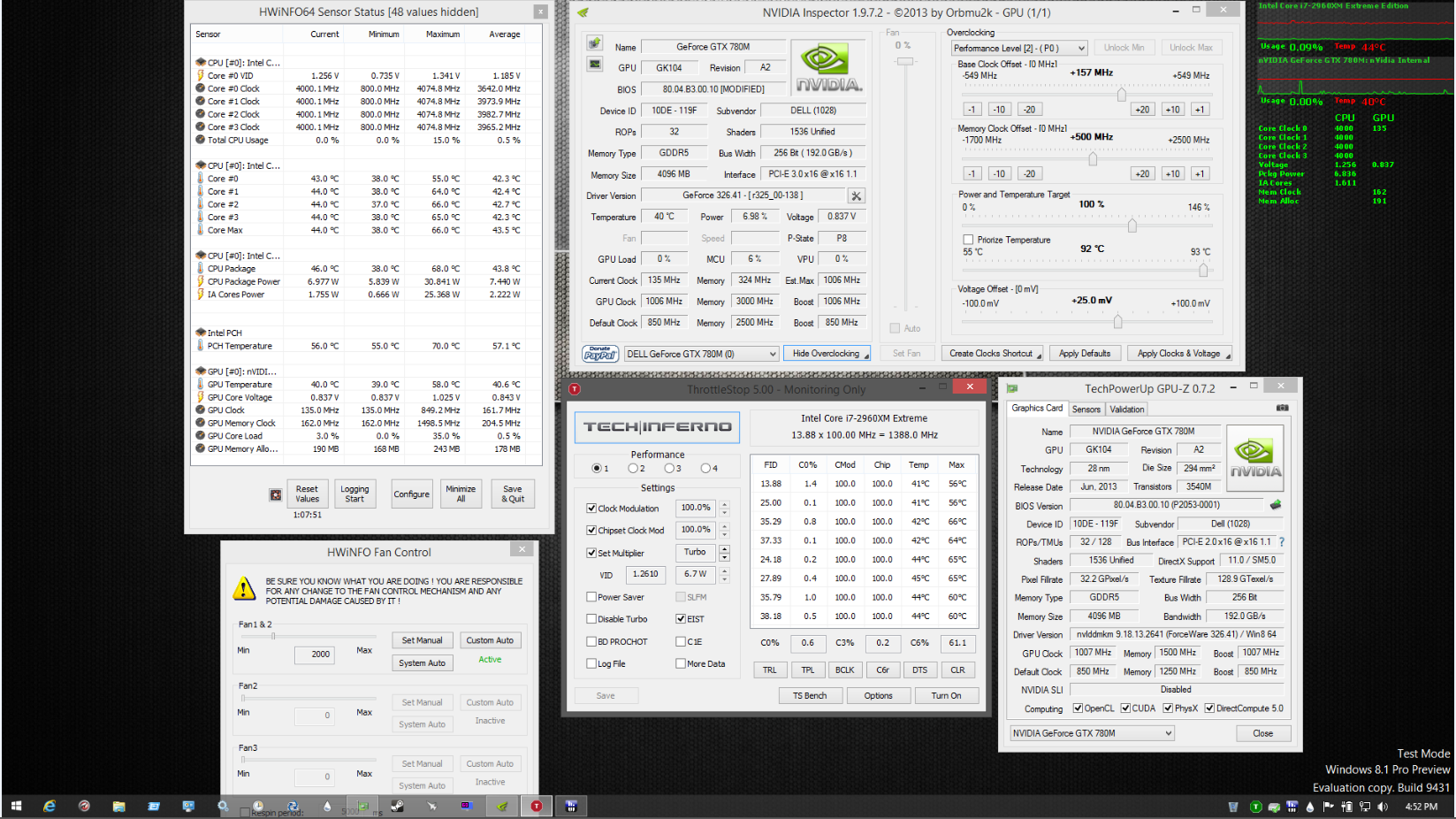
Task: Click the question mark beside Bus Interface
Action: pyautogui.click(x=1282, y=542)
